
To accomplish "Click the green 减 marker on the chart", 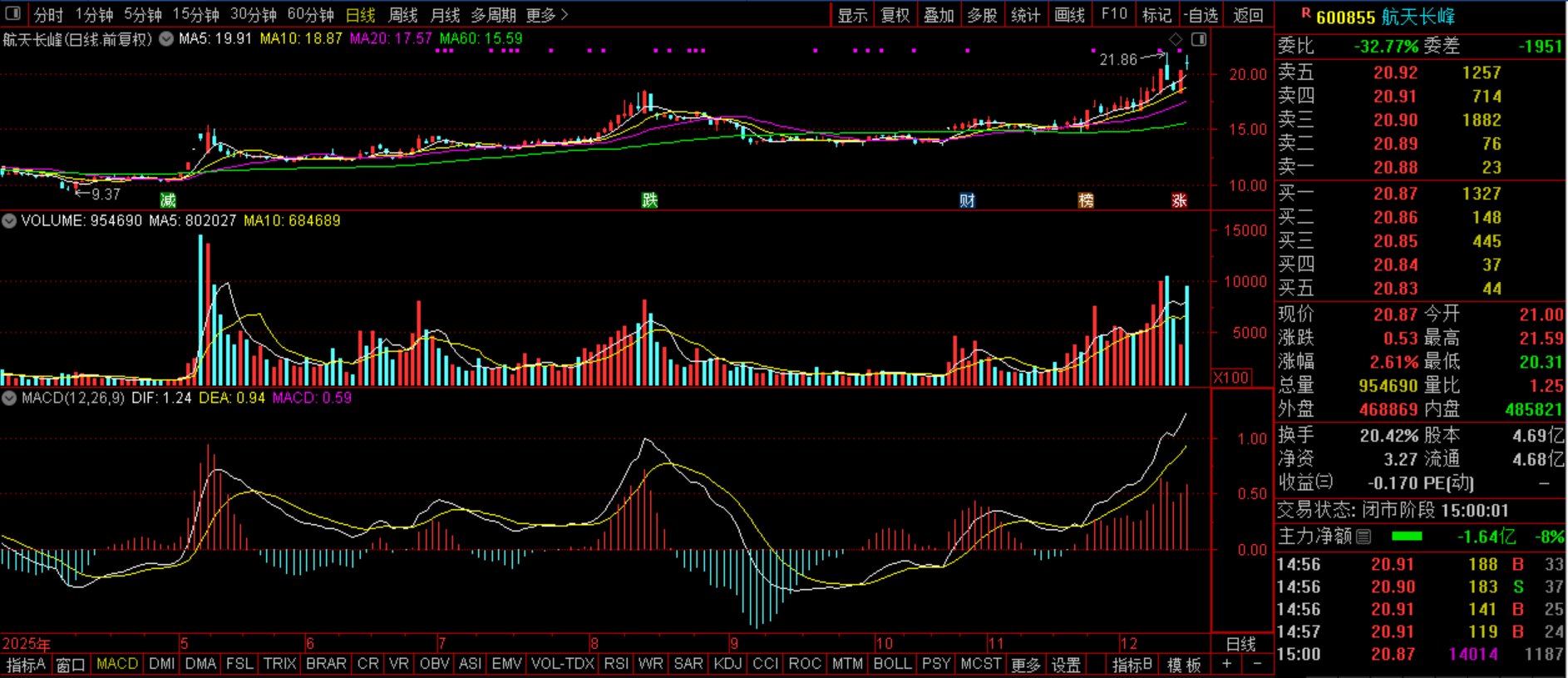I will [x=168, y=200].
